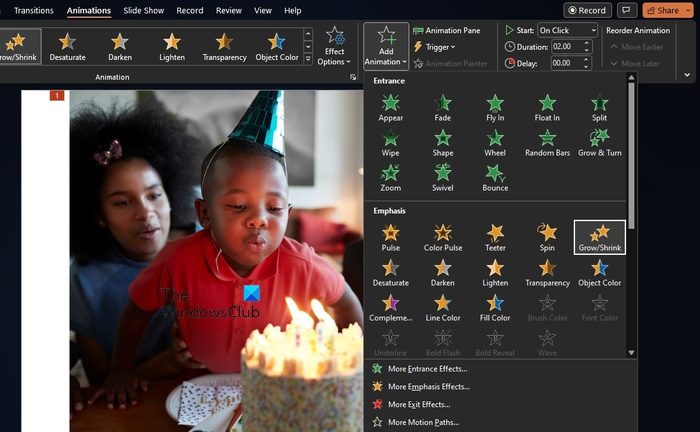Switch to the Review tab
The image size is (700, 432).
click(229, 10)
